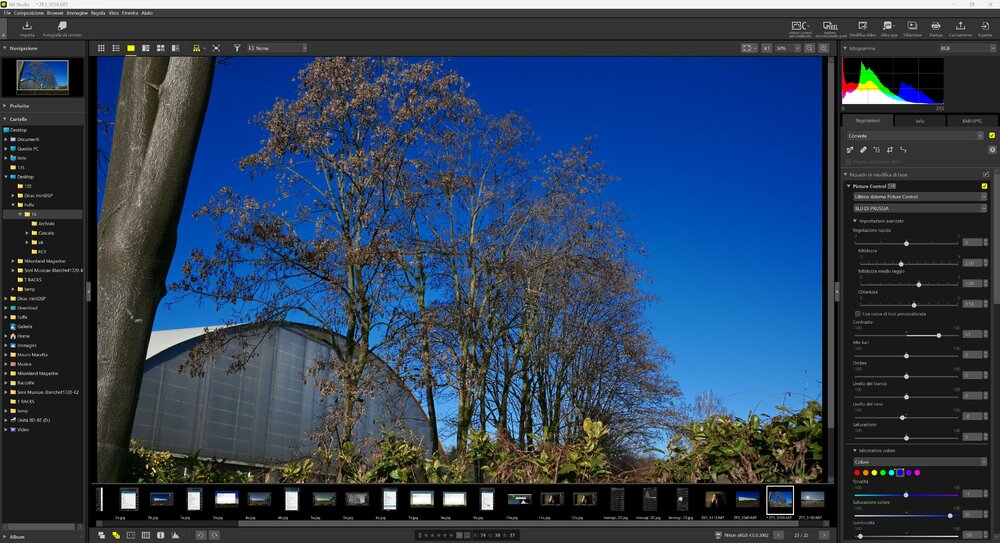Image resolution: width=1000 pixels, height=543 pixels.
Task: Open the Nome sort order dropdown
Action: [x=277, y=48]
